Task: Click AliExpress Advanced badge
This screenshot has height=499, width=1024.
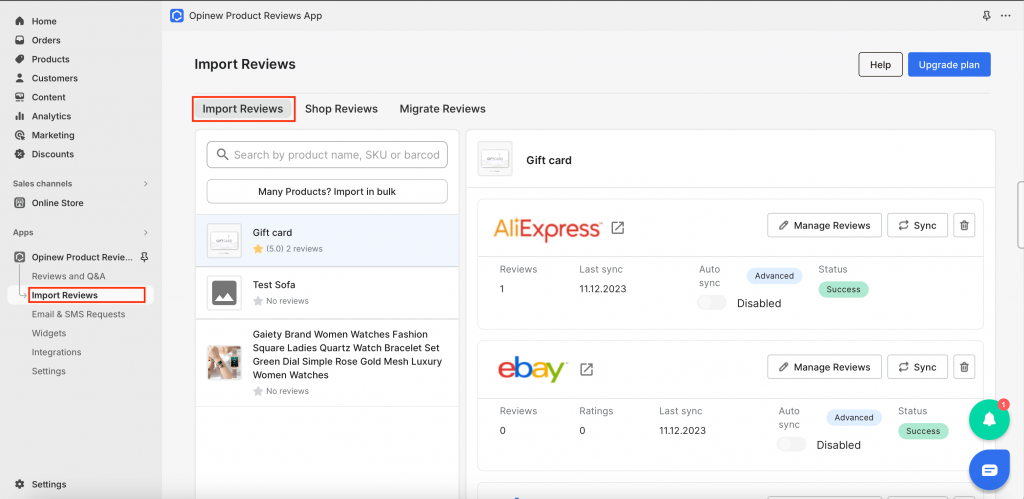Action: [x=774, y=276]
